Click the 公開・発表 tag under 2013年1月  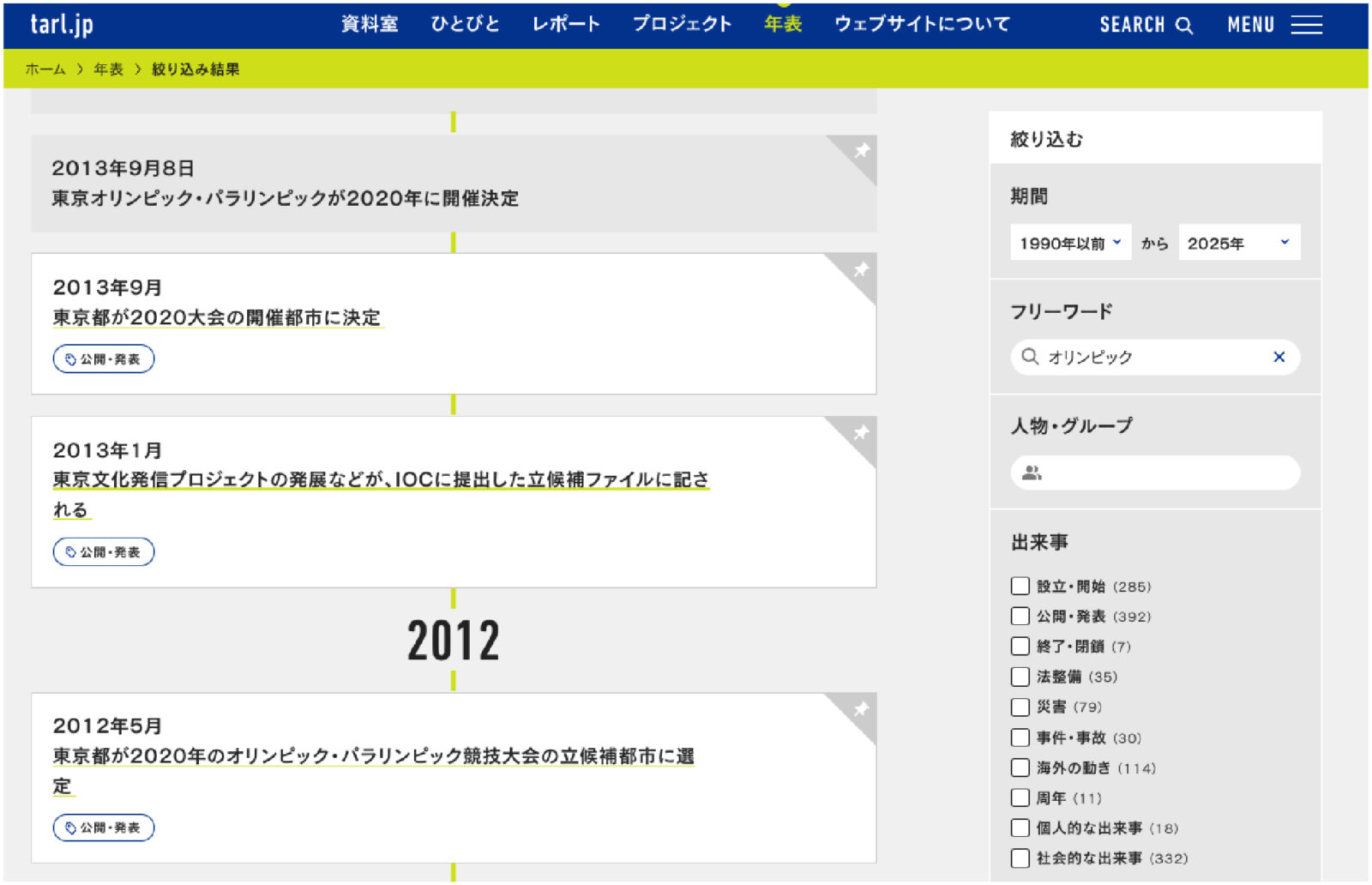click(104, 552)
